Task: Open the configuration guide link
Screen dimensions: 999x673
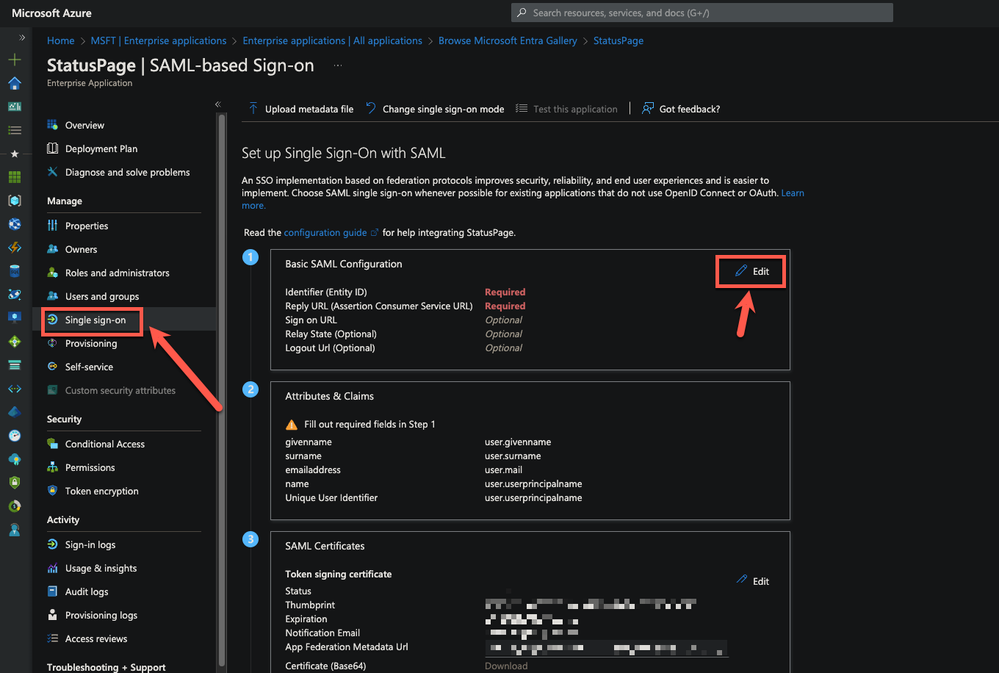Action: point(325,233)
